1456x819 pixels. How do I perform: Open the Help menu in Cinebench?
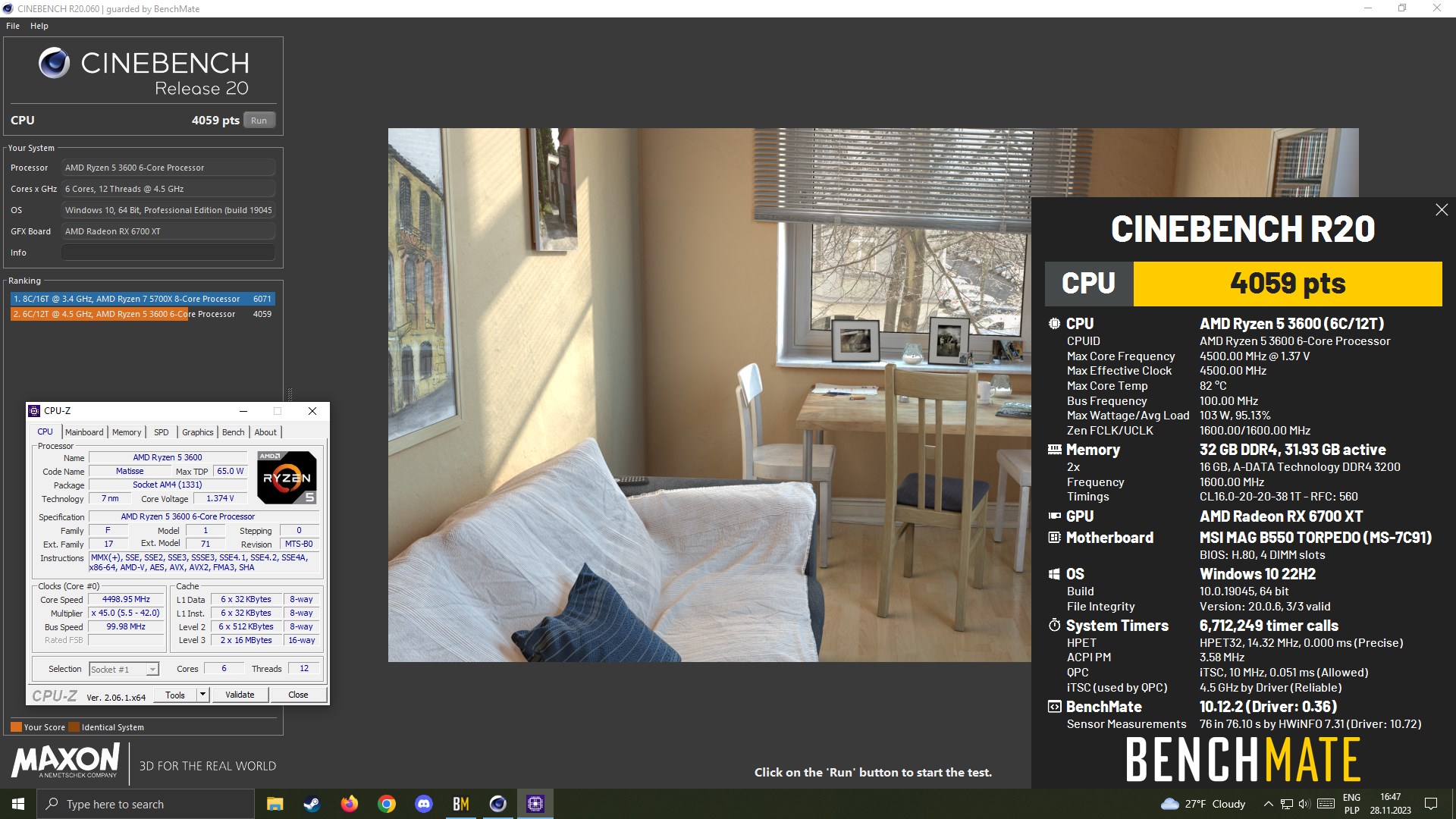[x=39, y=26]
